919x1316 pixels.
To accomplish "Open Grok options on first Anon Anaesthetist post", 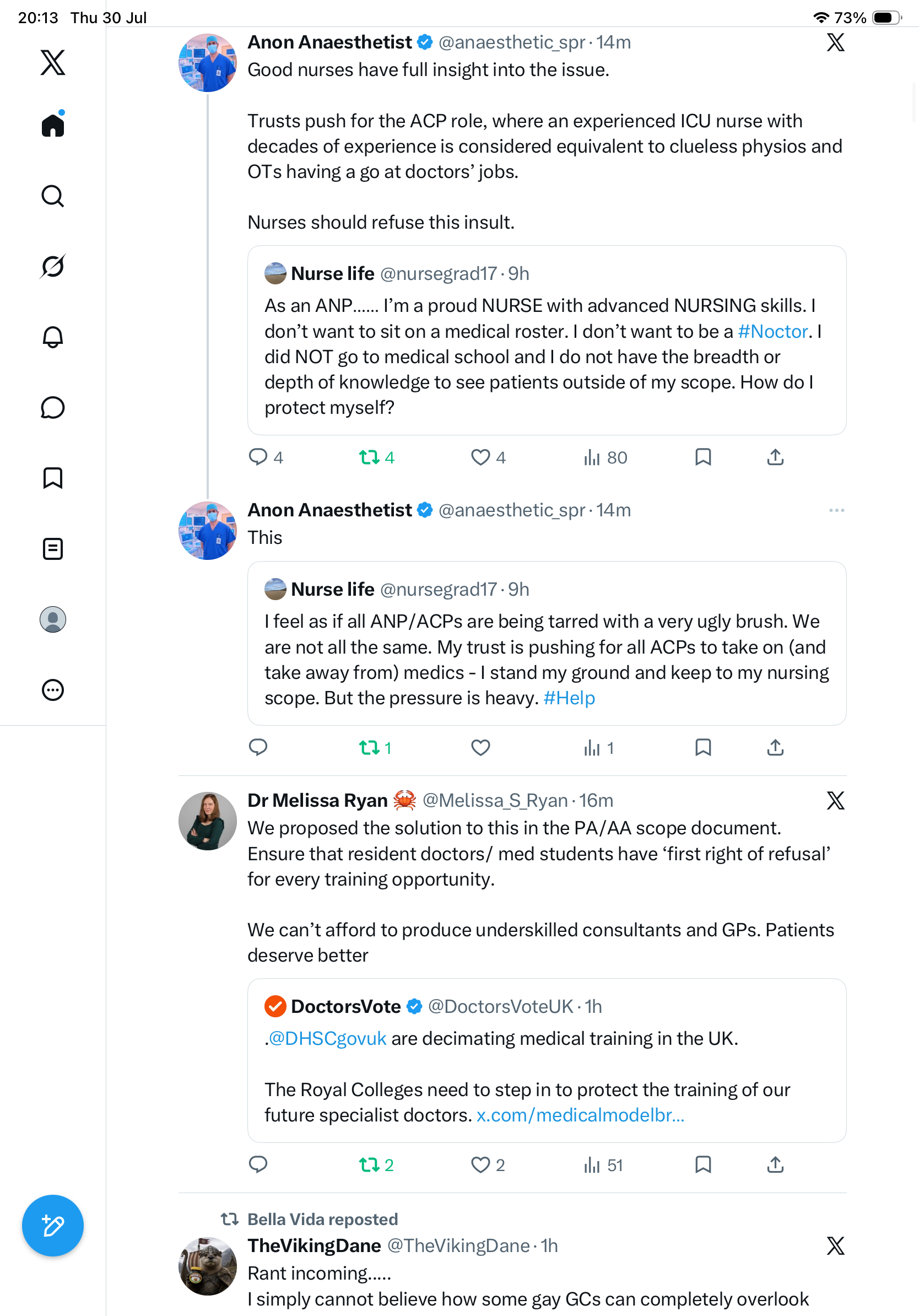I will (x=836, y=42).
